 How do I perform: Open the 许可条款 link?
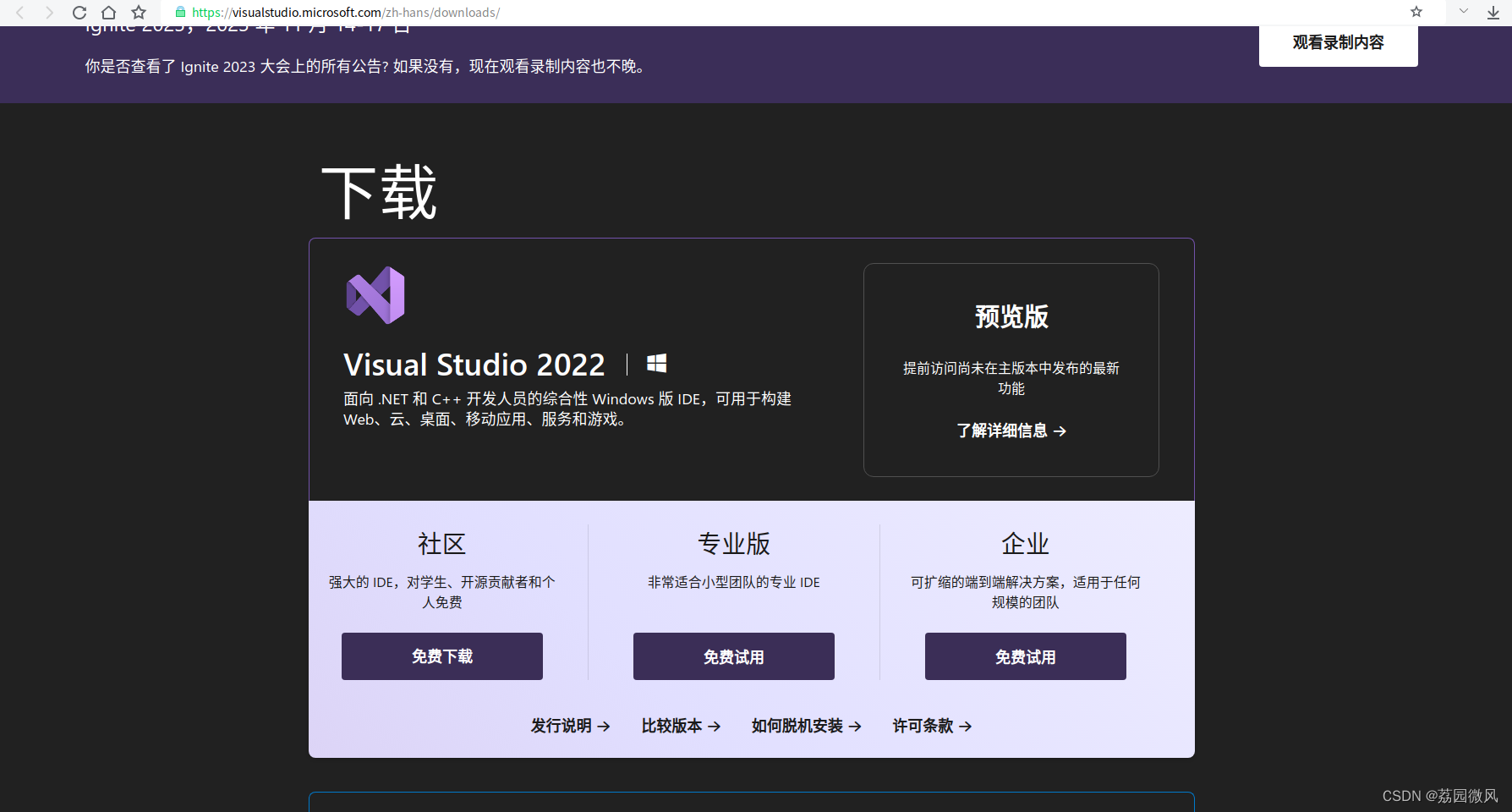pyautogui.click(x=933, y=726)
